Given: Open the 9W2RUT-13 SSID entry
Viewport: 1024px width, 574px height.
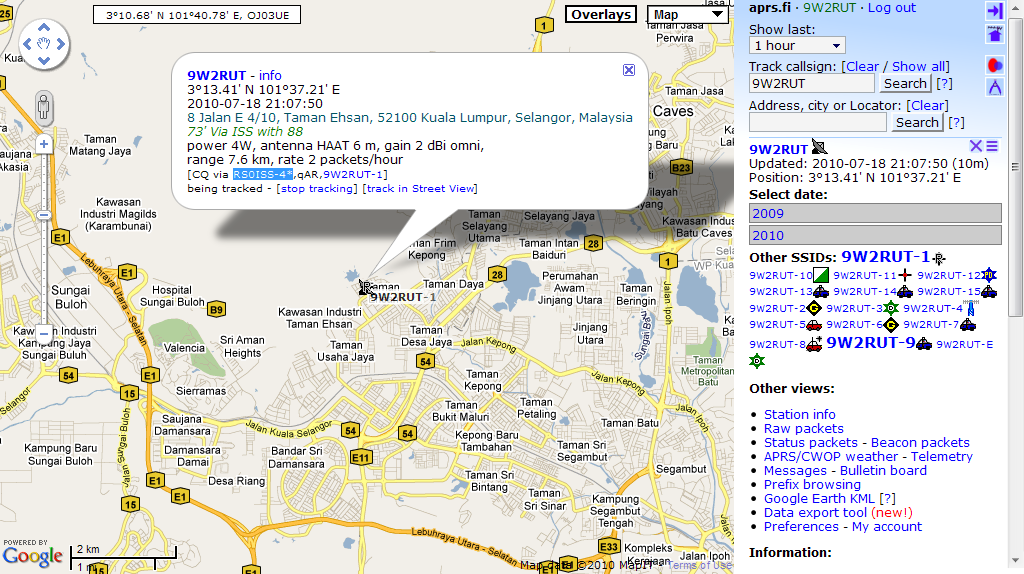Looking at the screenshot, I should point(781,292).
